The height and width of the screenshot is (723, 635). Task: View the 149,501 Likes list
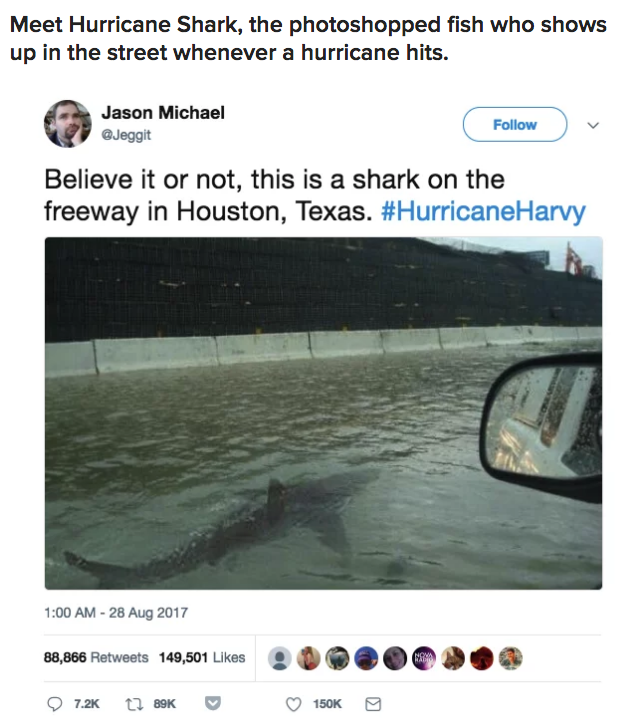201,657
